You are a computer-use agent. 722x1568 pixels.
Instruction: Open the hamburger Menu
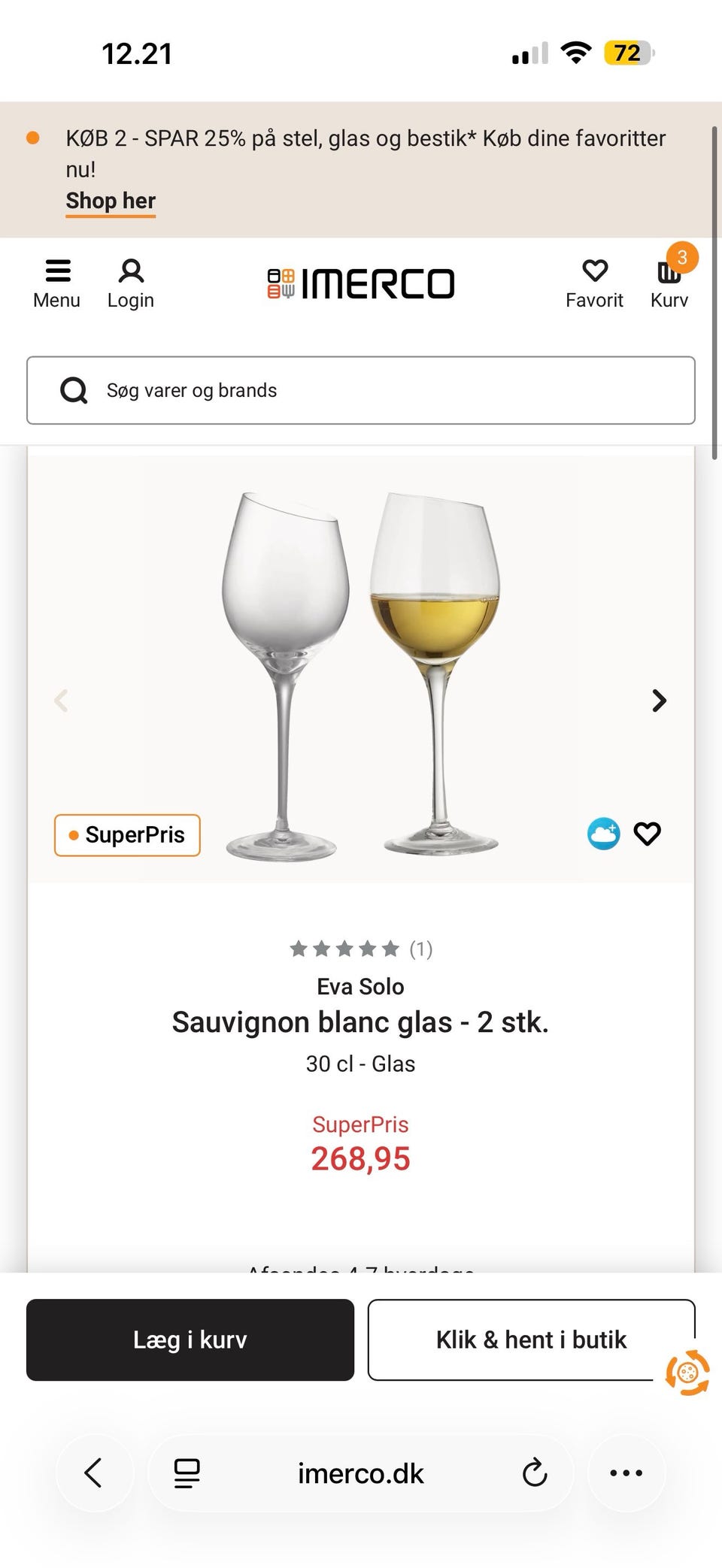click(57, 283)
